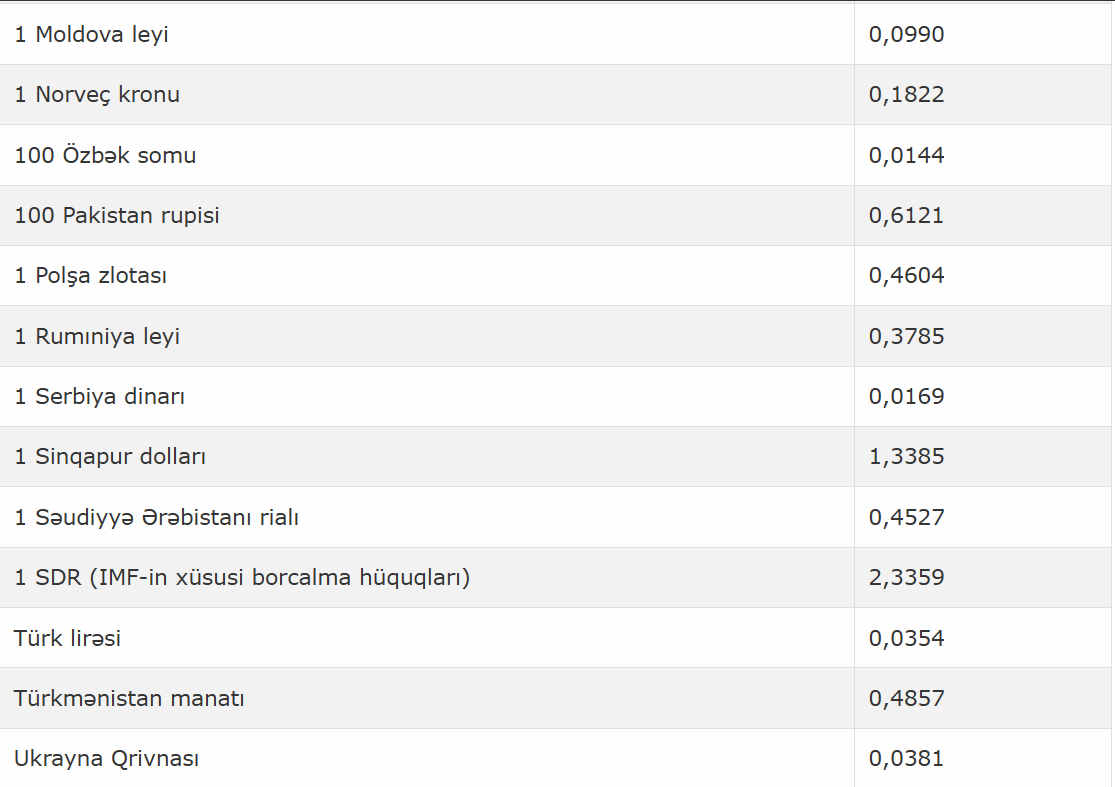This screenshot has height=787, width=1115.
Task: Click the Türk lirəsi currency name
Action: 68,638
